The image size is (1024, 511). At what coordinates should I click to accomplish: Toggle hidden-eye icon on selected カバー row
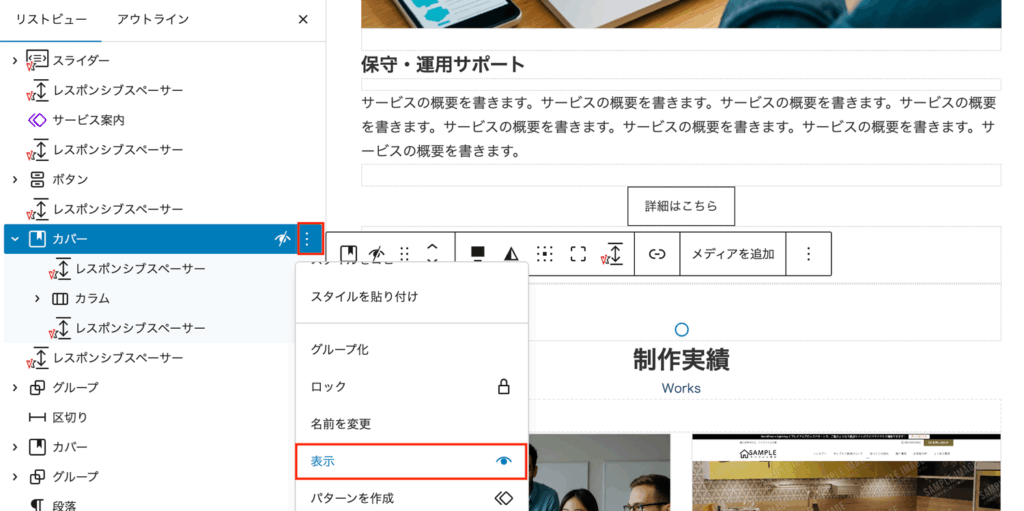[283, 239]
